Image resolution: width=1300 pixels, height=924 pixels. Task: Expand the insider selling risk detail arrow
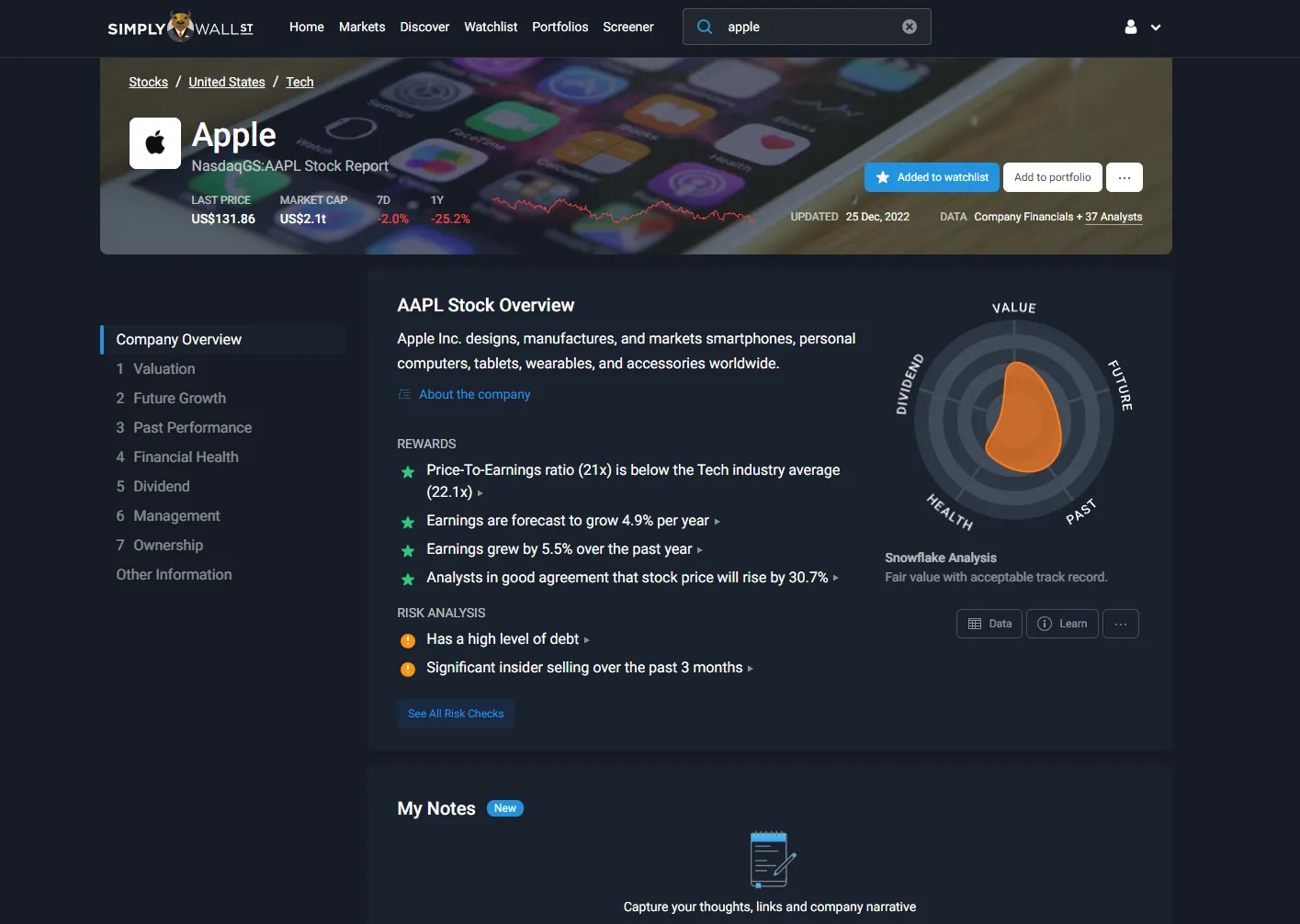(x=751, y=669)
